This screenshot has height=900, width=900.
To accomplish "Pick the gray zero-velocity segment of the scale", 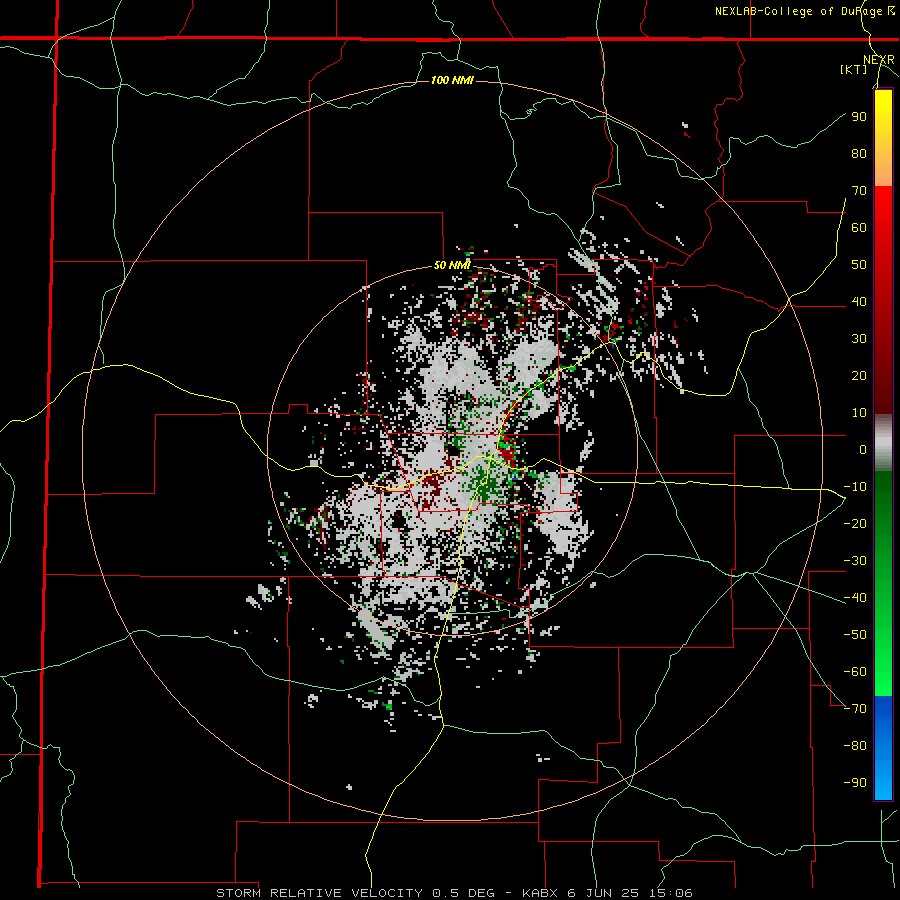I will 883,443.
